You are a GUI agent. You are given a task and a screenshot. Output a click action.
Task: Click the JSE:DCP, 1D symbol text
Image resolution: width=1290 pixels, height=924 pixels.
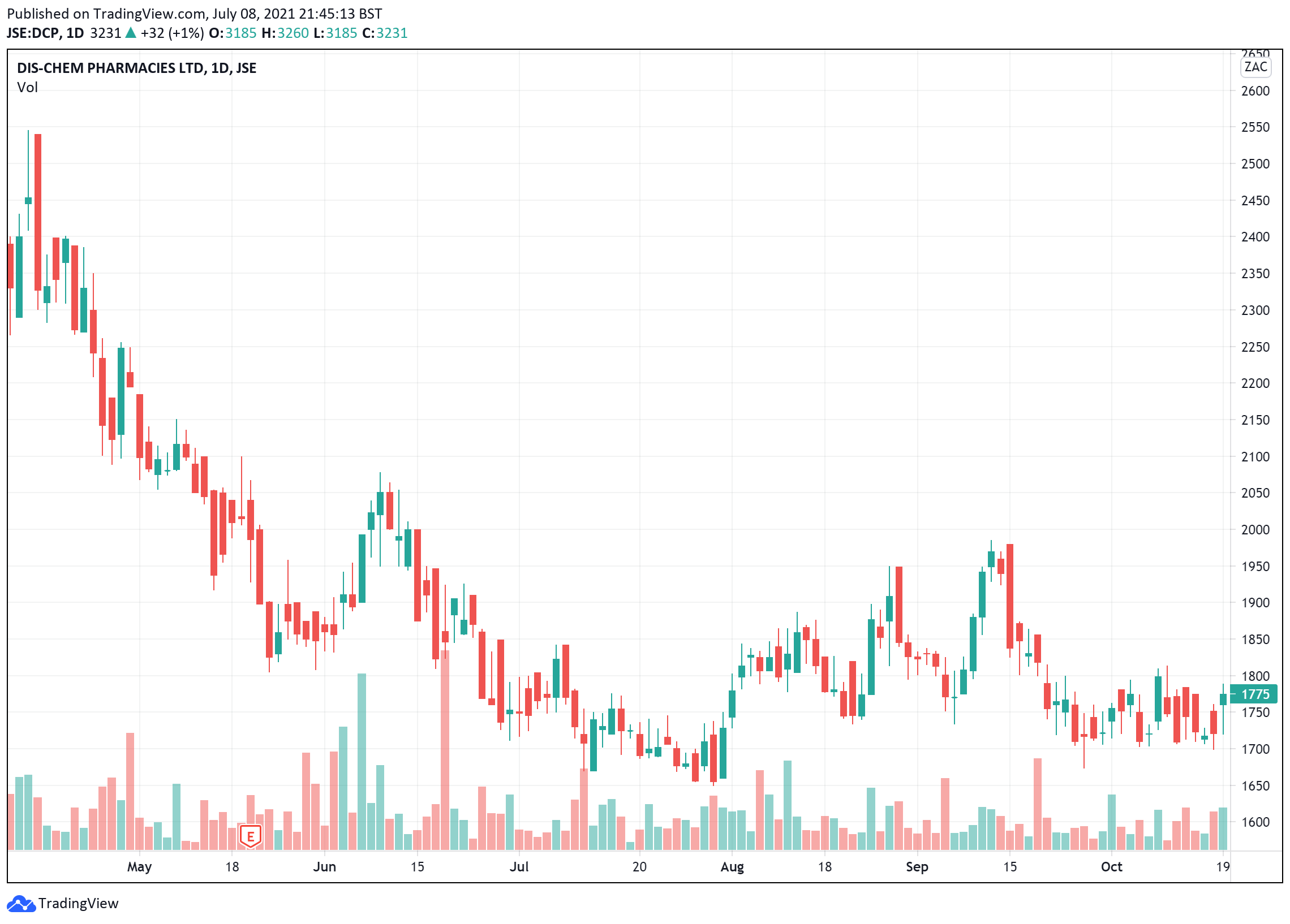(x=45, y=33)
